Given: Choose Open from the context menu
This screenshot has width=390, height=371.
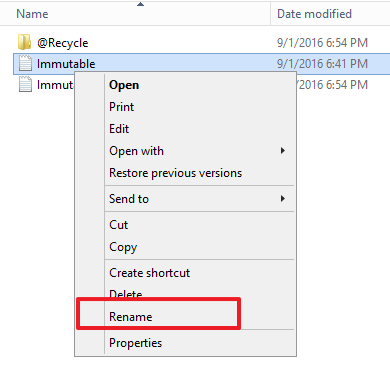Looking at the screenshot, I should [x=124, y=85].
